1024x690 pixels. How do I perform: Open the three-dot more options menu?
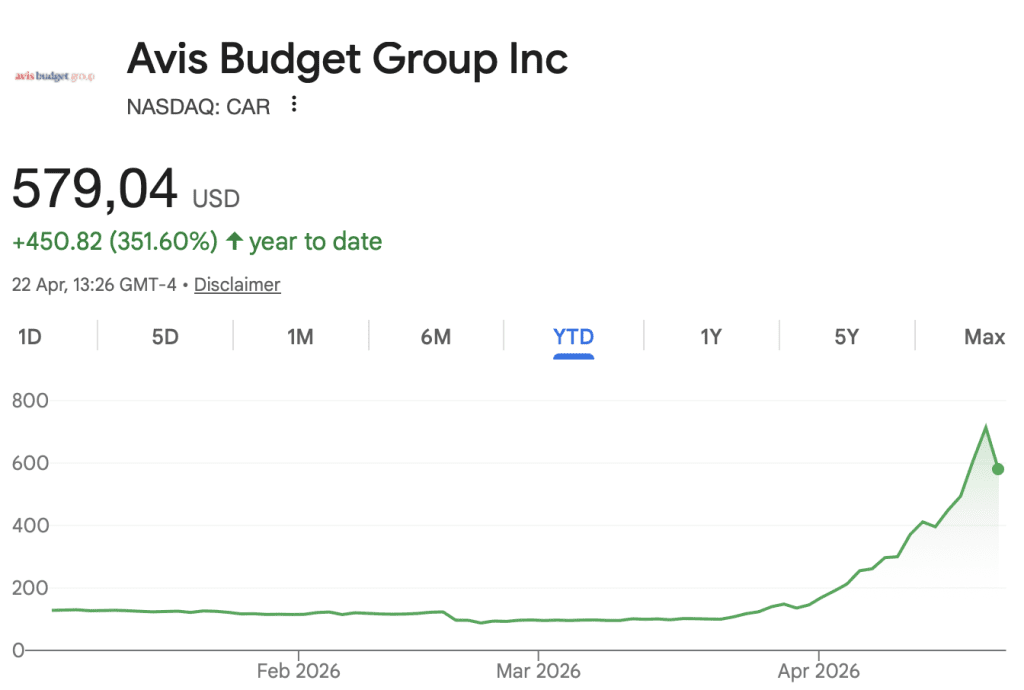(x=294, y=104)
